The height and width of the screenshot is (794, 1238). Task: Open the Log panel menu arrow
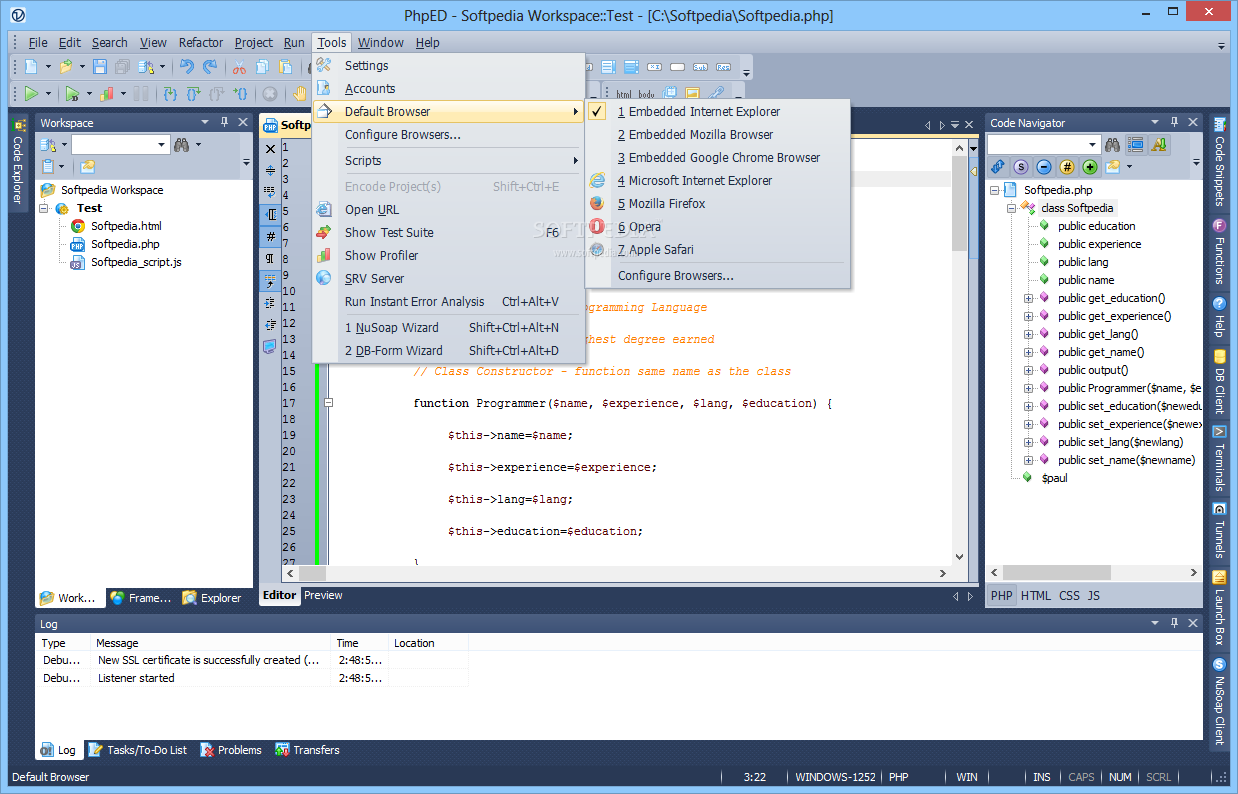pos(1156,623)
